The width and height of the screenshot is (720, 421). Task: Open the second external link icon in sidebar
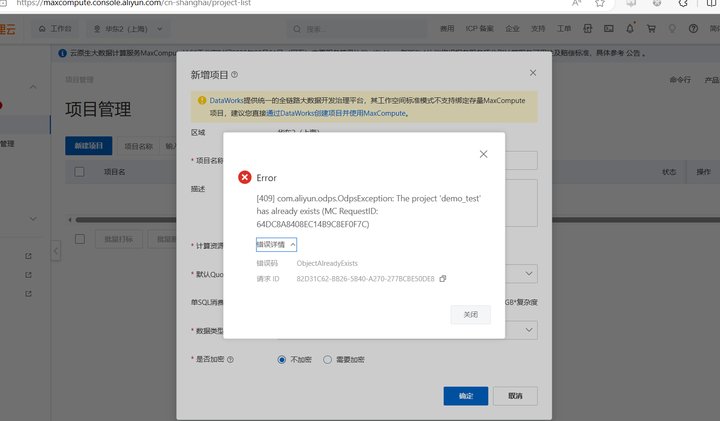click(28, 275)
